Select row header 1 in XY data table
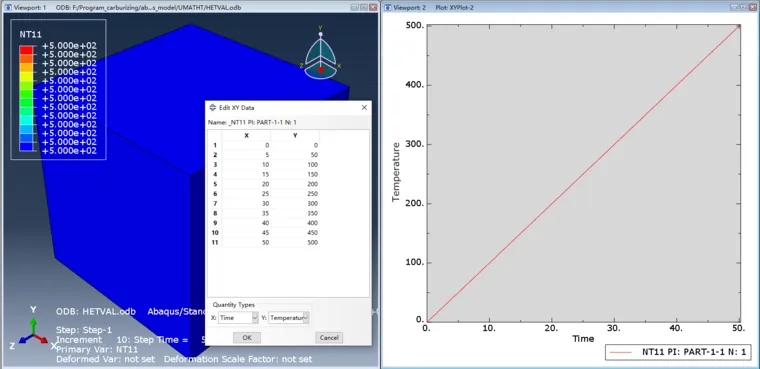 coord(215,145)
